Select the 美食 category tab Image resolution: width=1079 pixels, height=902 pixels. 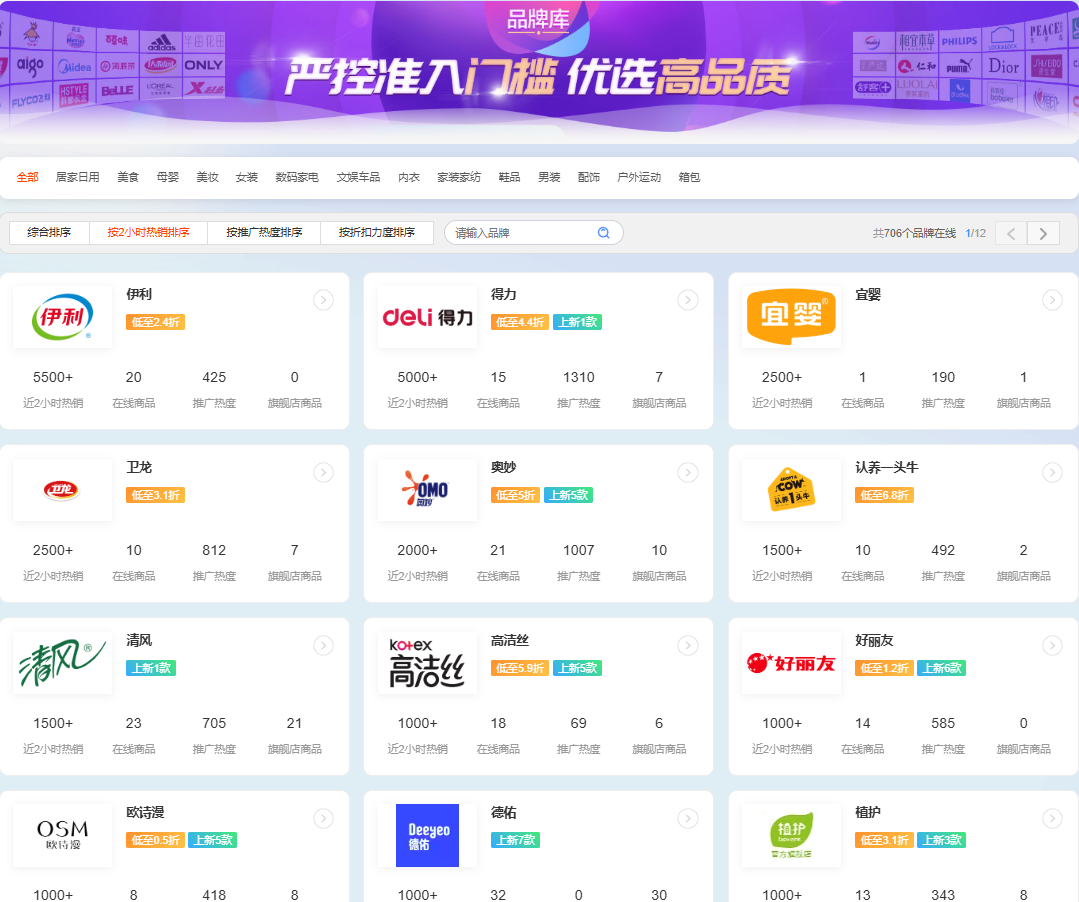[128, 178]
